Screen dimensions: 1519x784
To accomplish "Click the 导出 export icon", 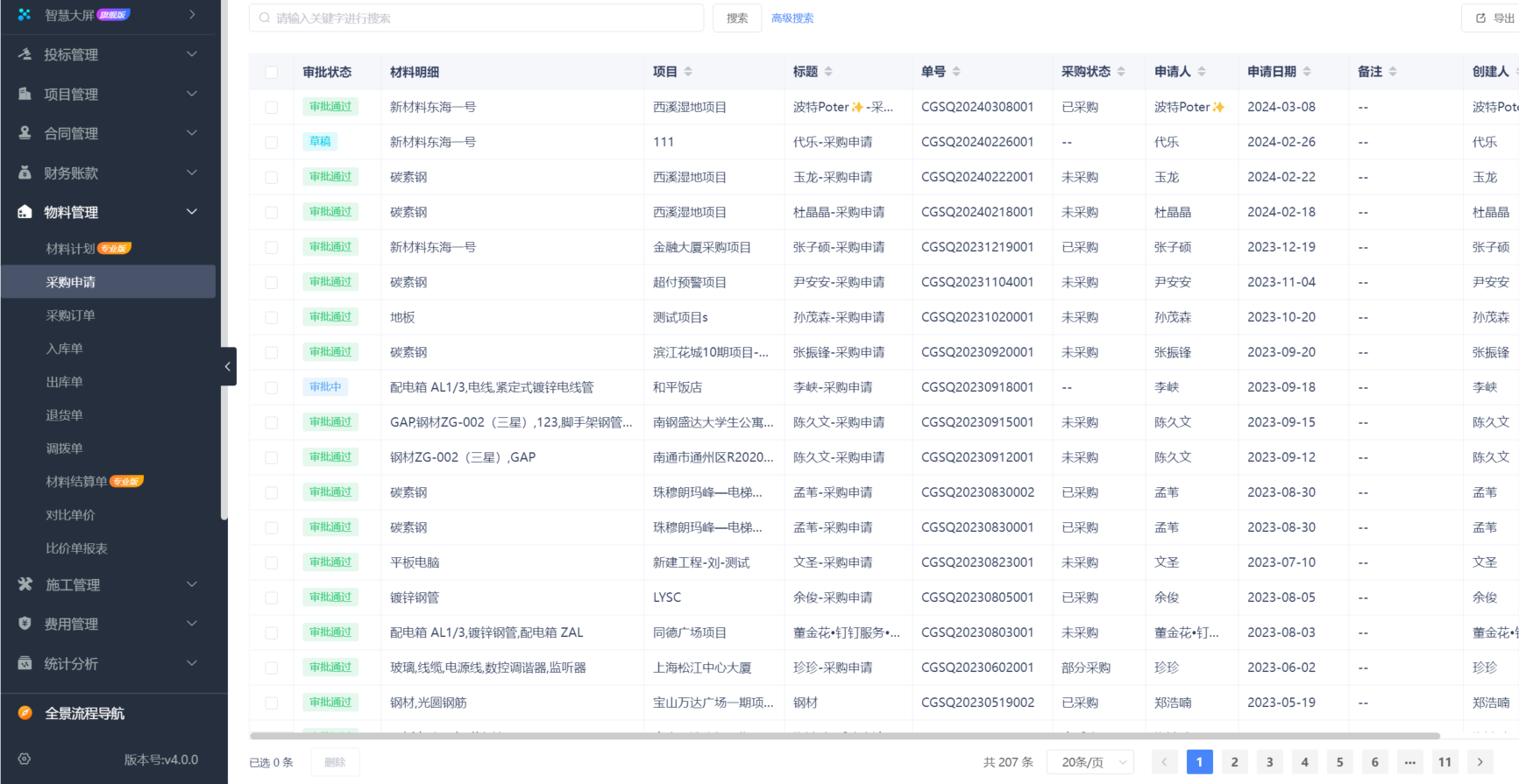I will pos(1480,18).
